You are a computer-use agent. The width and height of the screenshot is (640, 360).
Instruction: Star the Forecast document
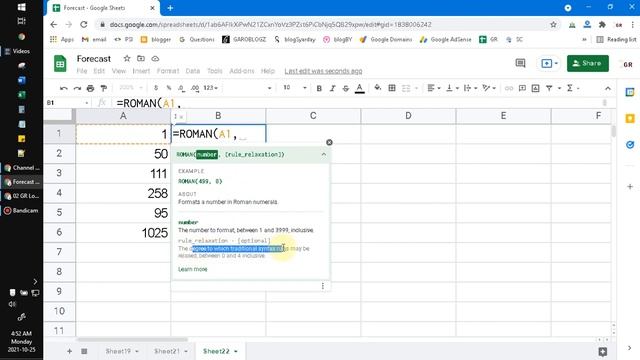coord(127,58)
